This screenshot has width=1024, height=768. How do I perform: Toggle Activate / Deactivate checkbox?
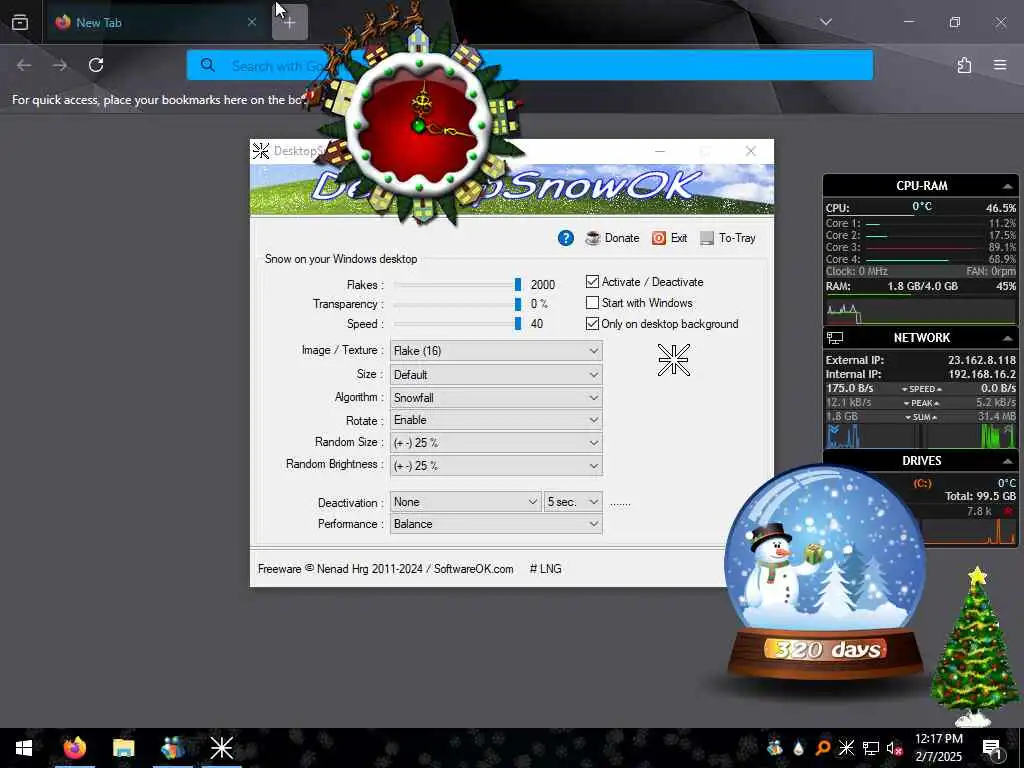coord(592,281)
